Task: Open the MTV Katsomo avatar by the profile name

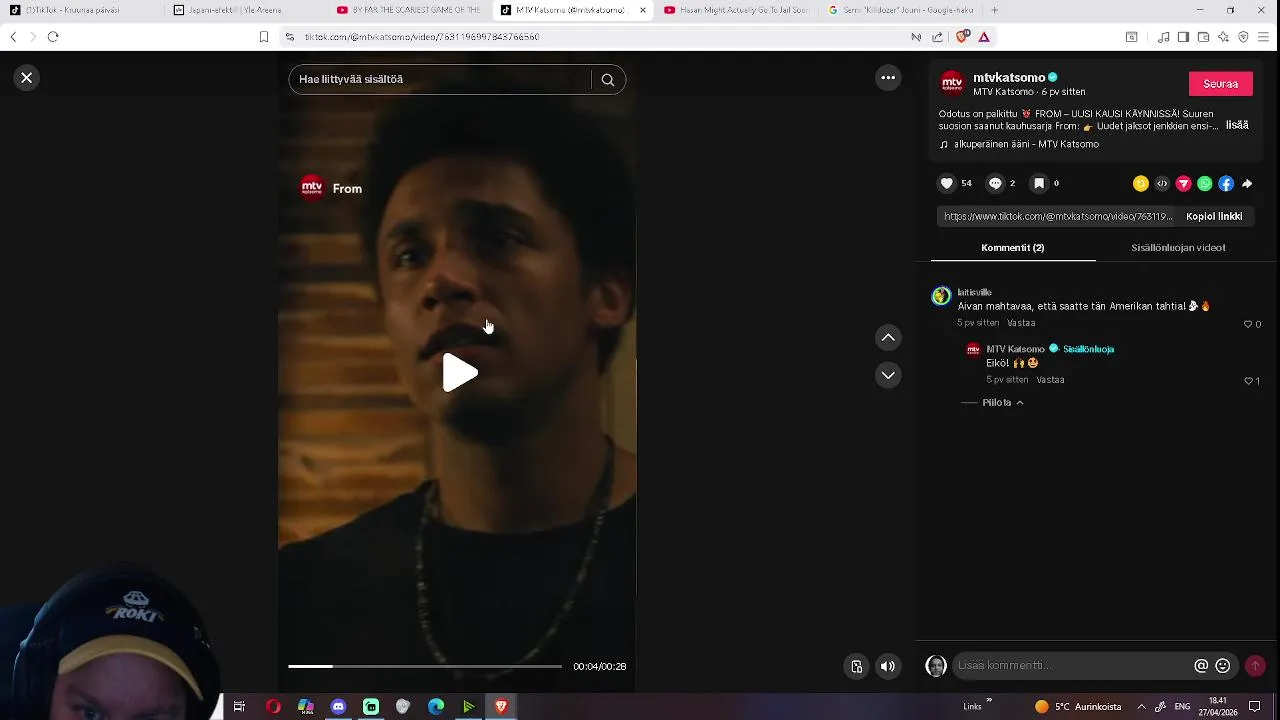Action: (x=952, y=83)
